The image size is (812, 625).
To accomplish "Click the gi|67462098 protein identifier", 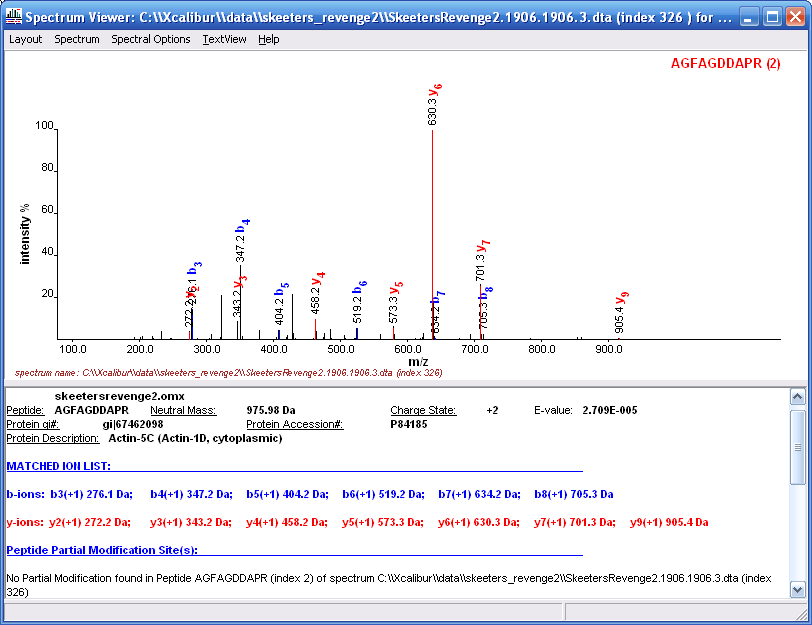I will click(x=133, y=424).
